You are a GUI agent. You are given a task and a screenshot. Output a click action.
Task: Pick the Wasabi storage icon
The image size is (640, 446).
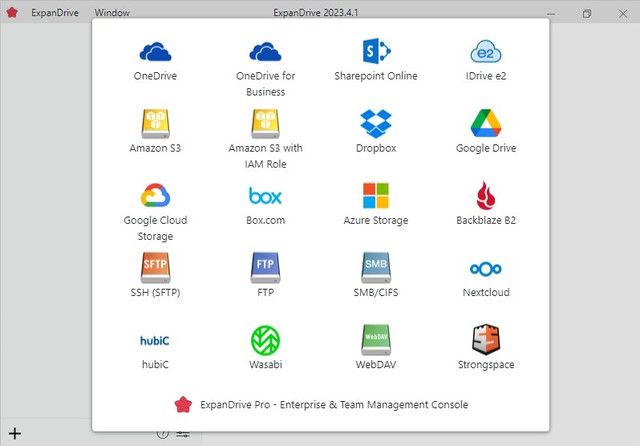[x=265, y=341]
